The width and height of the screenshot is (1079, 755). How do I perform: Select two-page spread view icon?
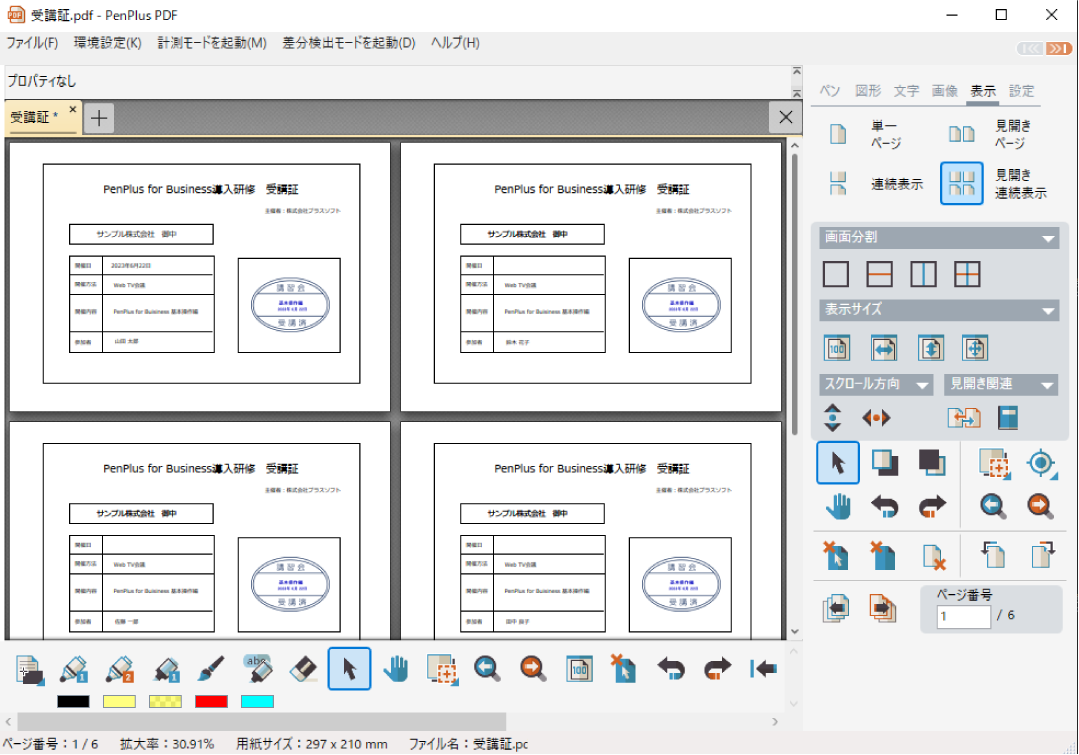(961, 134)
